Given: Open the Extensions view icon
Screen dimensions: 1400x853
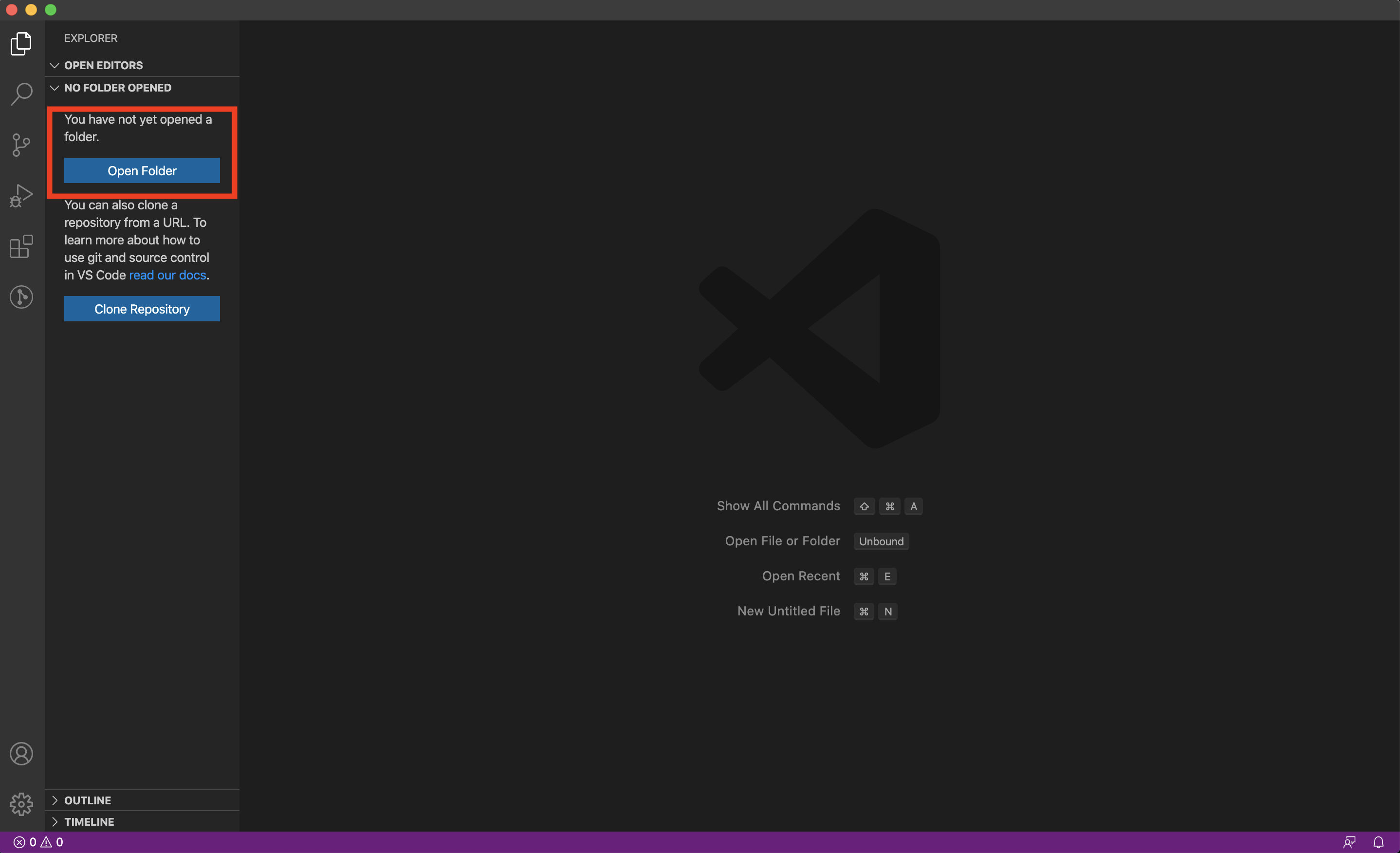Looking at the screenshot, I should 21,246.
